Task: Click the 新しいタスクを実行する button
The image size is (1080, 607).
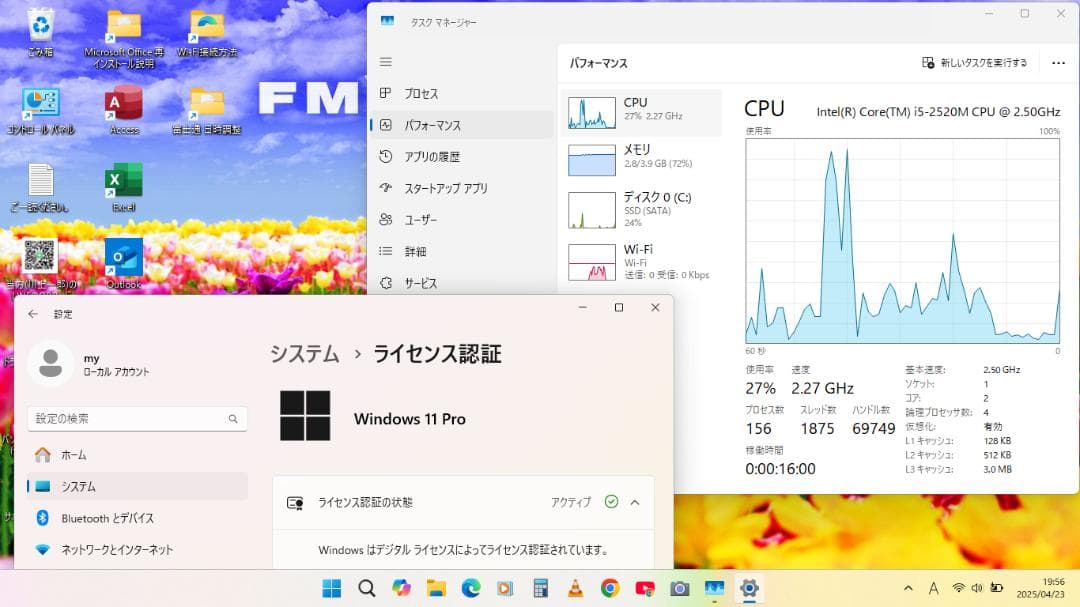Action: (x=975, y=62)
